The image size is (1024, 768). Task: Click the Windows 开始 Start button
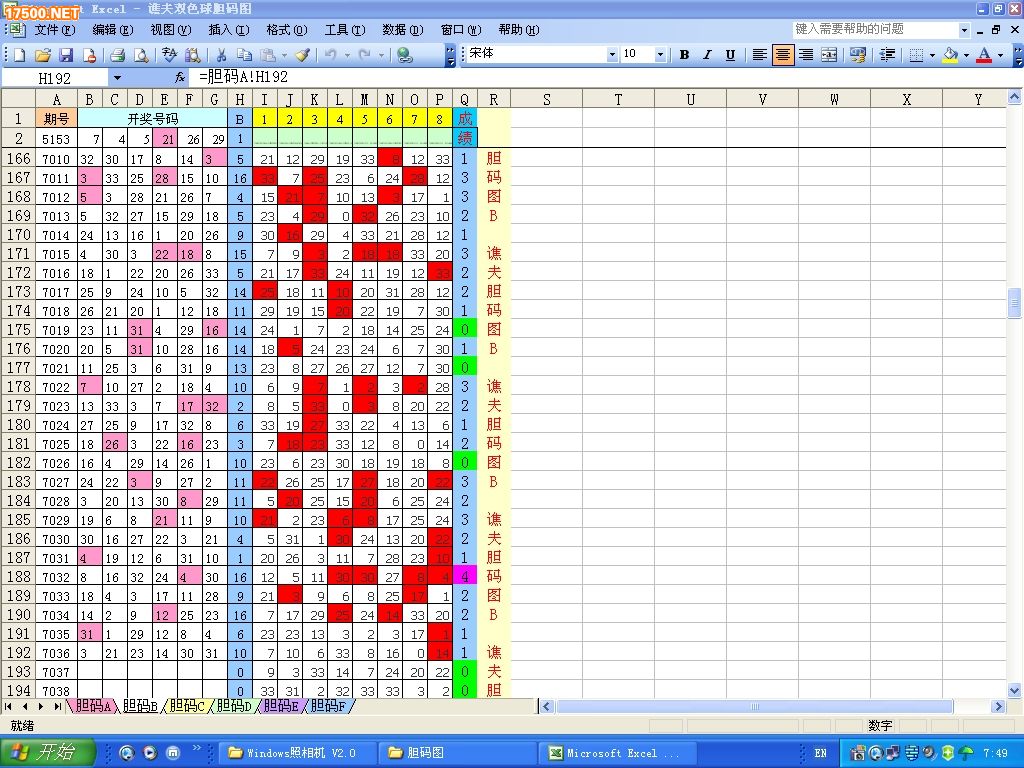point(48,752)
